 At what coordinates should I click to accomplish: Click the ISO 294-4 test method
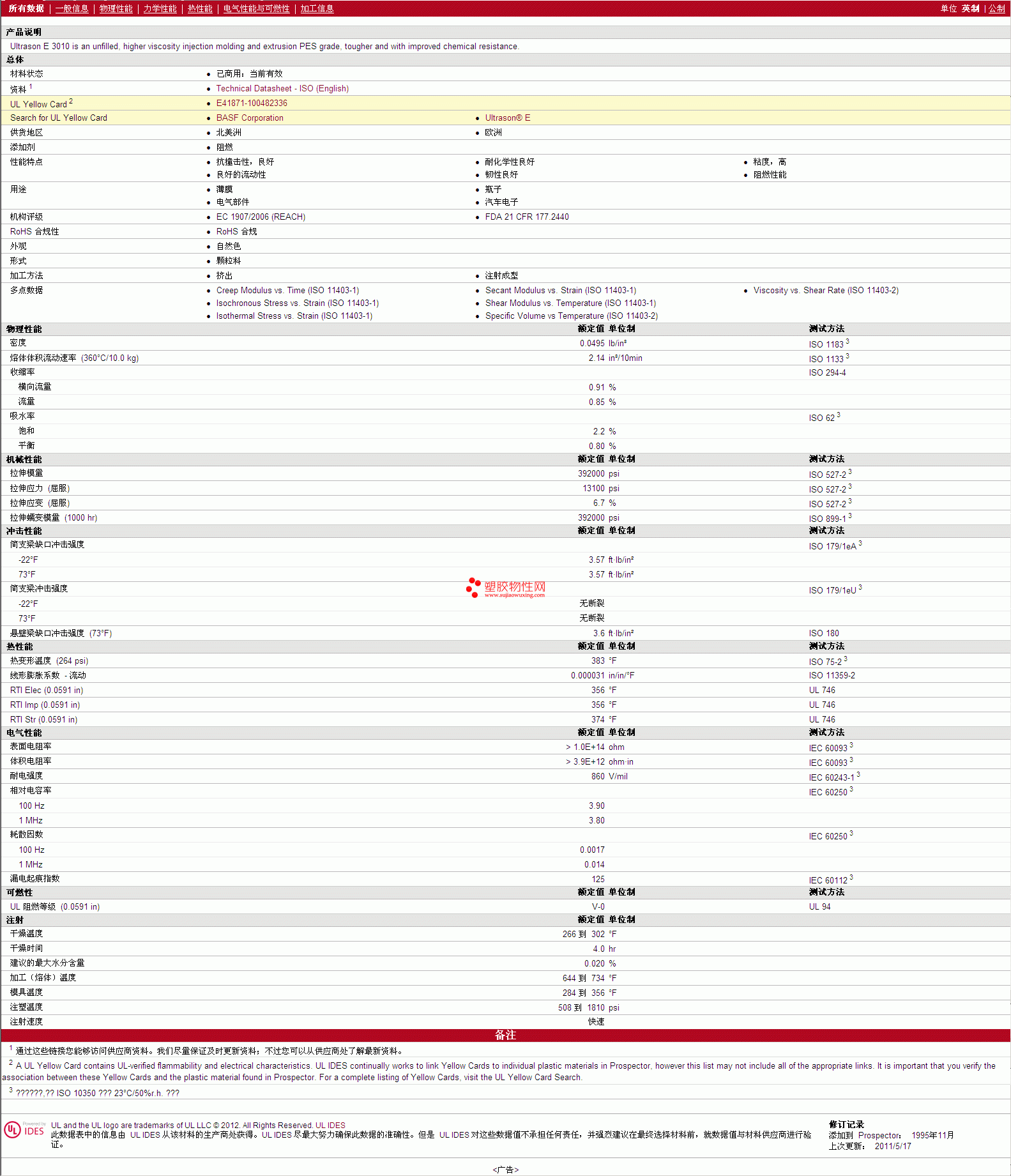click(828, 372)
